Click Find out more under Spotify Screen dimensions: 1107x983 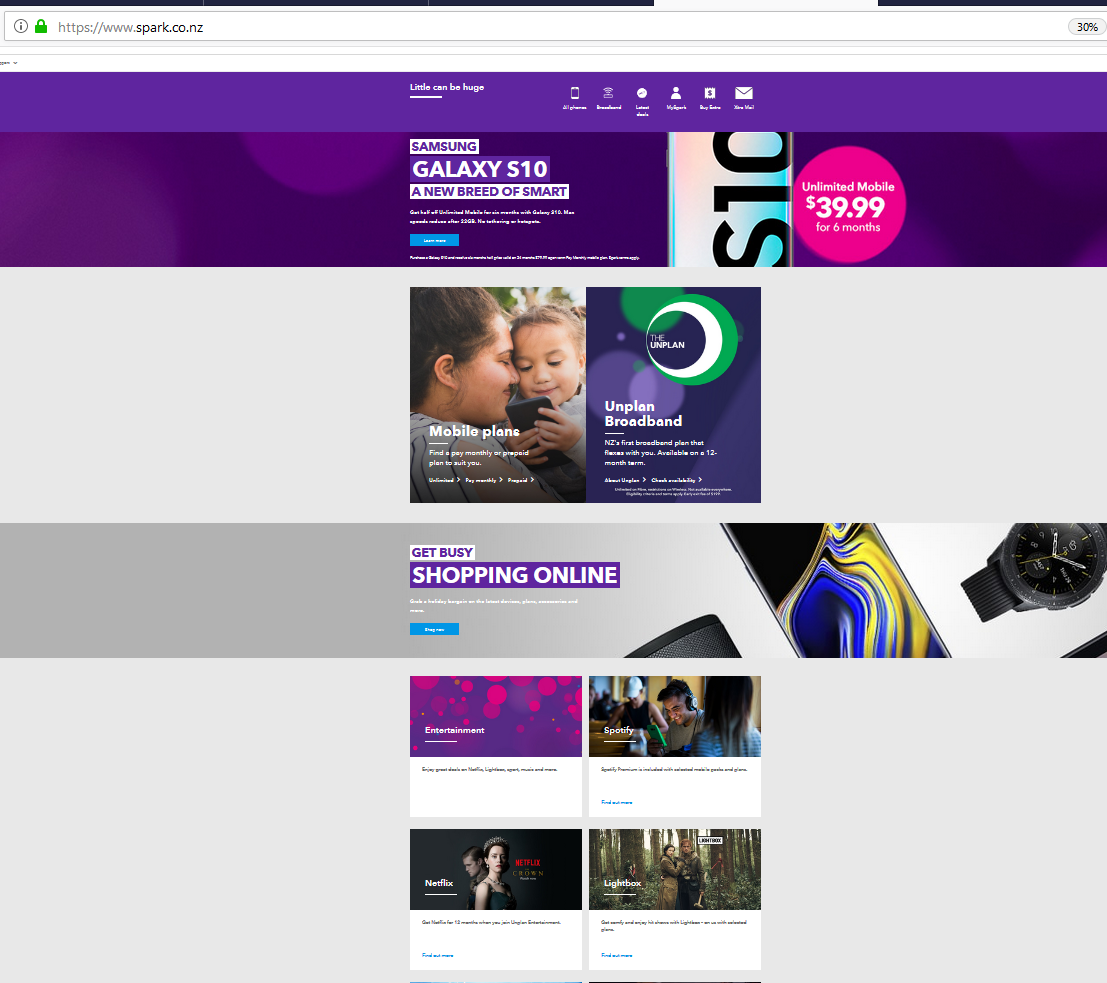616,802
